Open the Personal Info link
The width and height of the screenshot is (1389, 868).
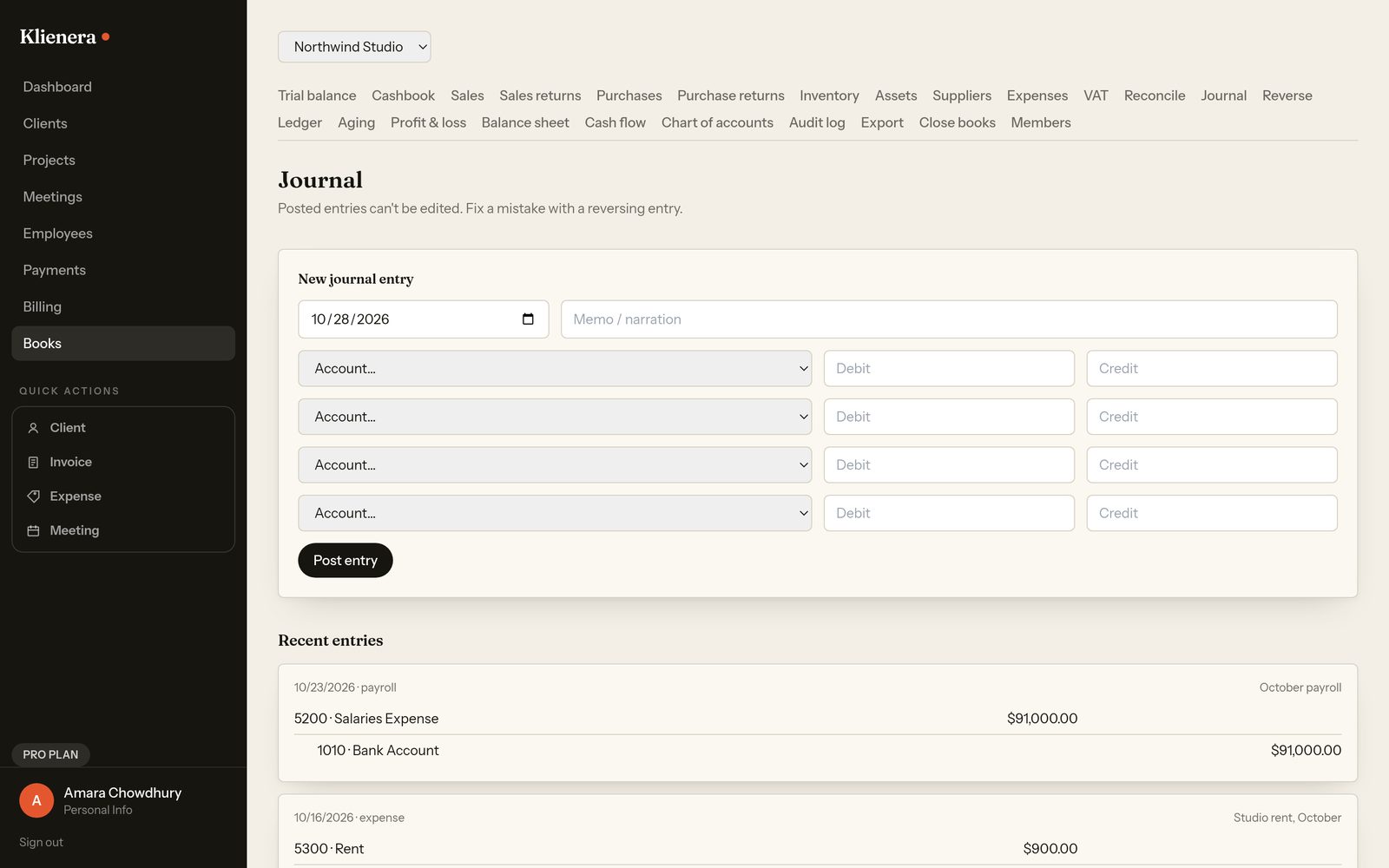[x=98, y=810]
